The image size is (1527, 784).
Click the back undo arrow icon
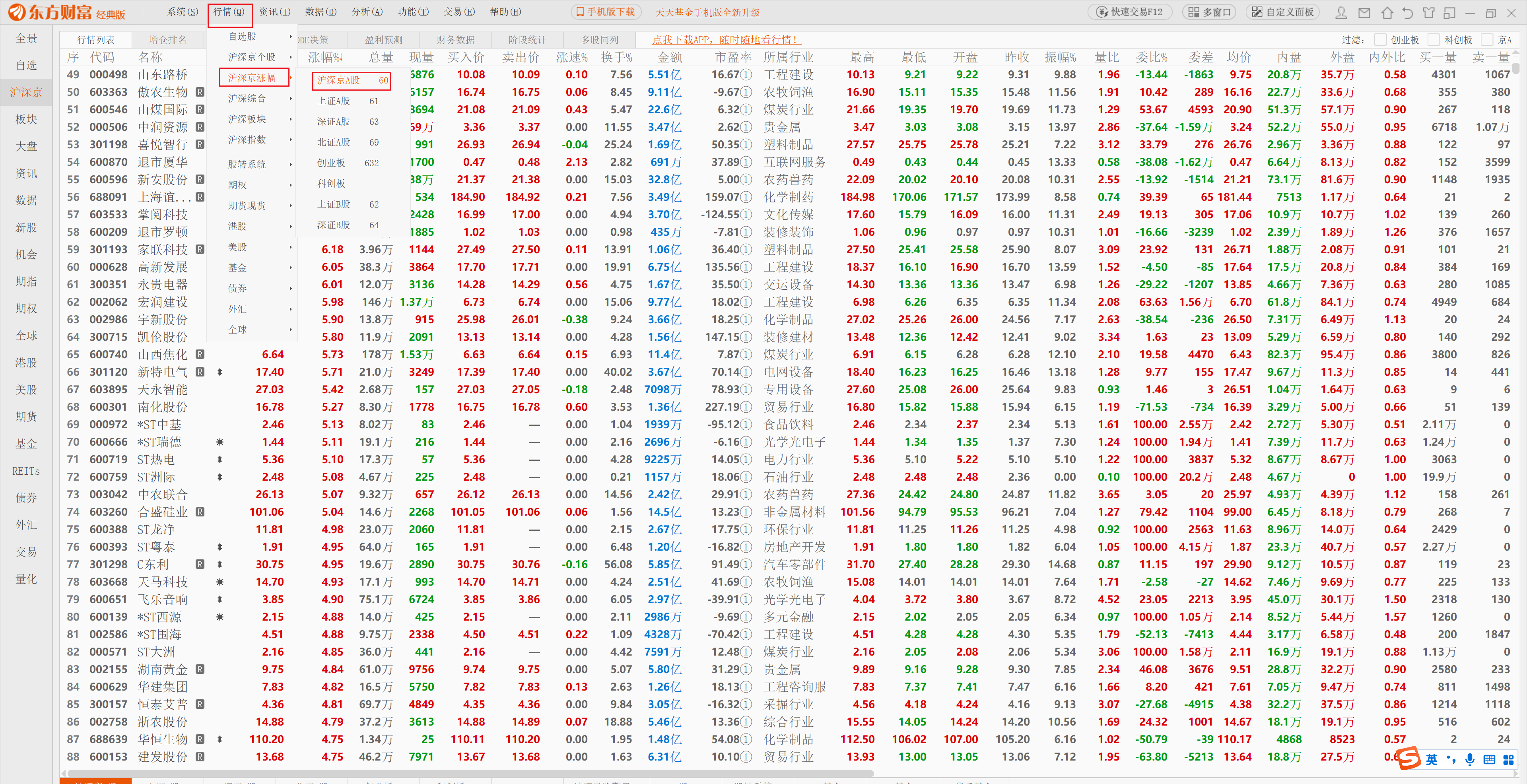tap(1407, 12)
